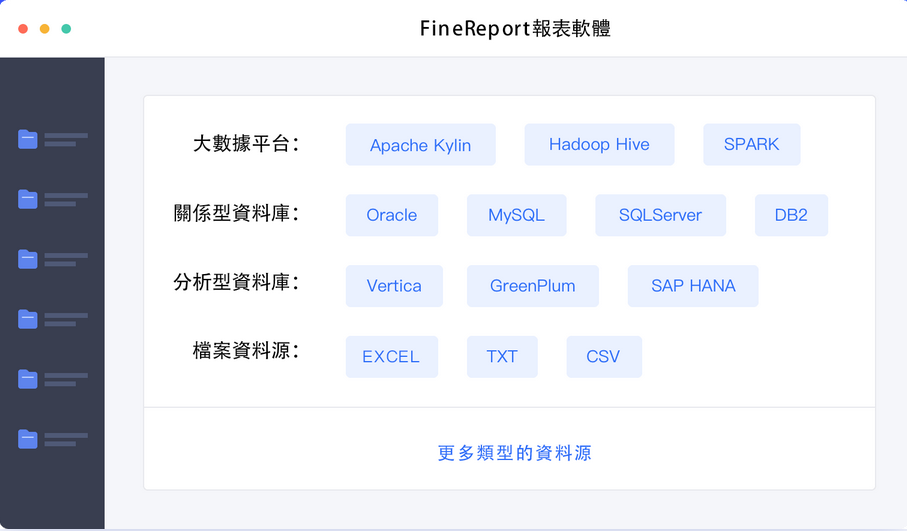The height and width of the screenshot is (531, 907).
Task: Open the second sidebar folder icon
Action: coord(27,199)
